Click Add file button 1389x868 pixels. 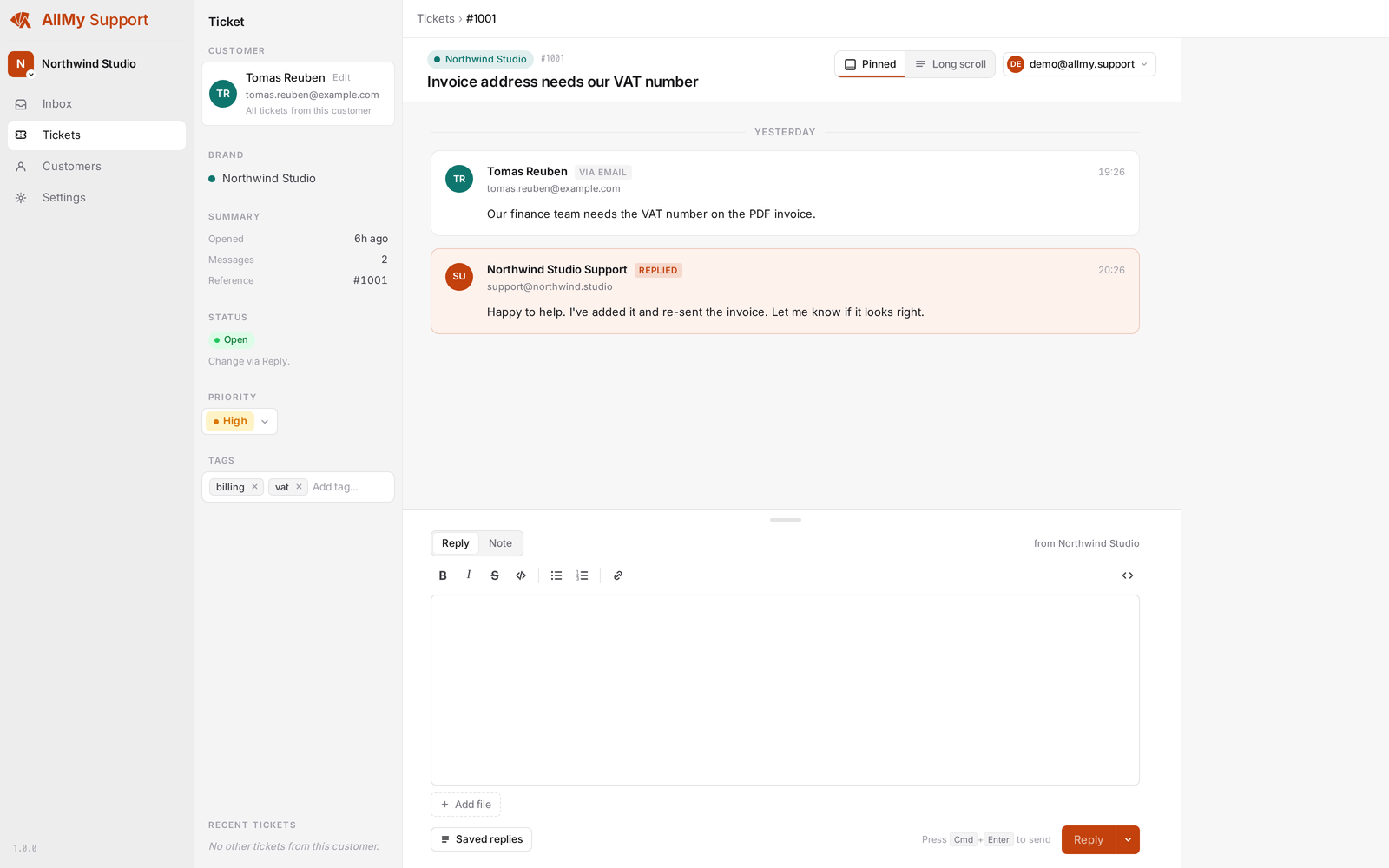[x=465, y=805]
